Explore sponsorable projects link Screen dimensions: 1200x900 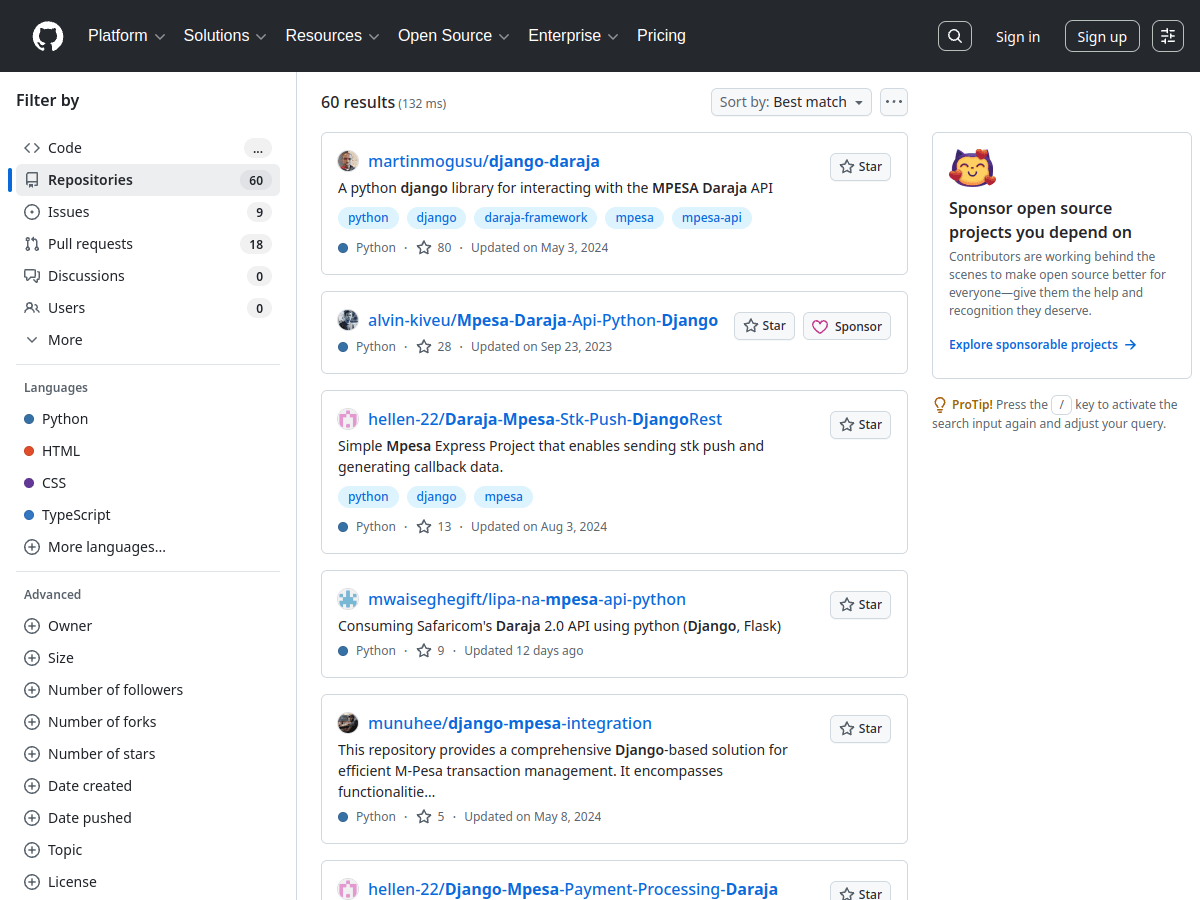[x=1043, y=345]
